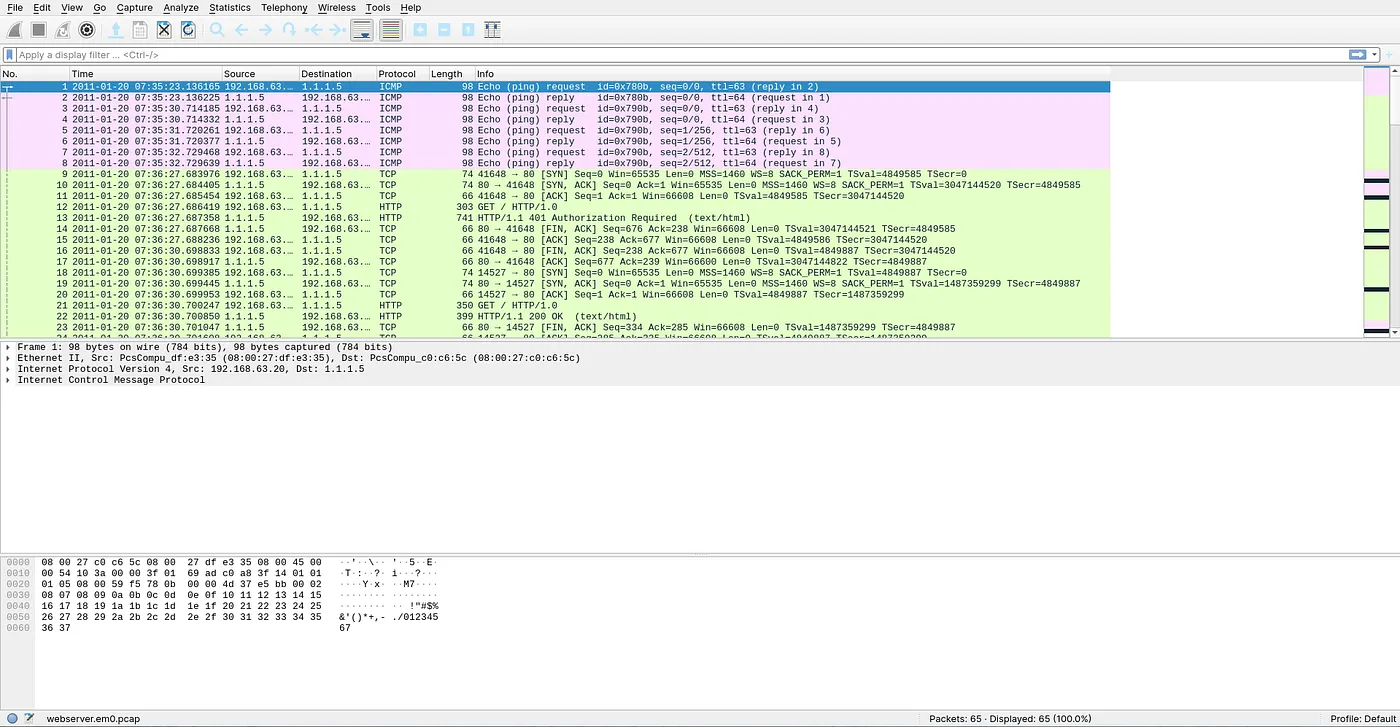Sort by the Protocol column header

coord(402,74)
